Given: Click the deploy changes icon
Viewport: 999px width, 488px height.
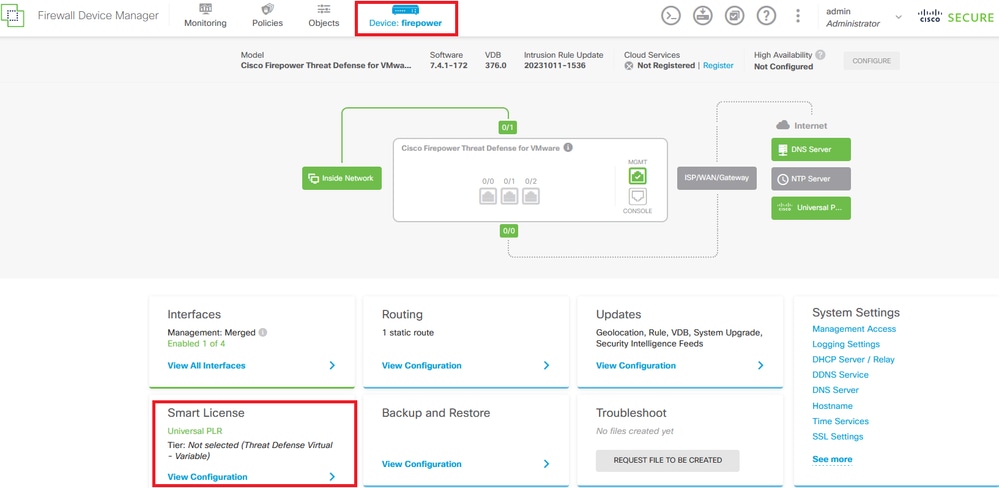Looking at the screenshot, I should click(703, 16).
